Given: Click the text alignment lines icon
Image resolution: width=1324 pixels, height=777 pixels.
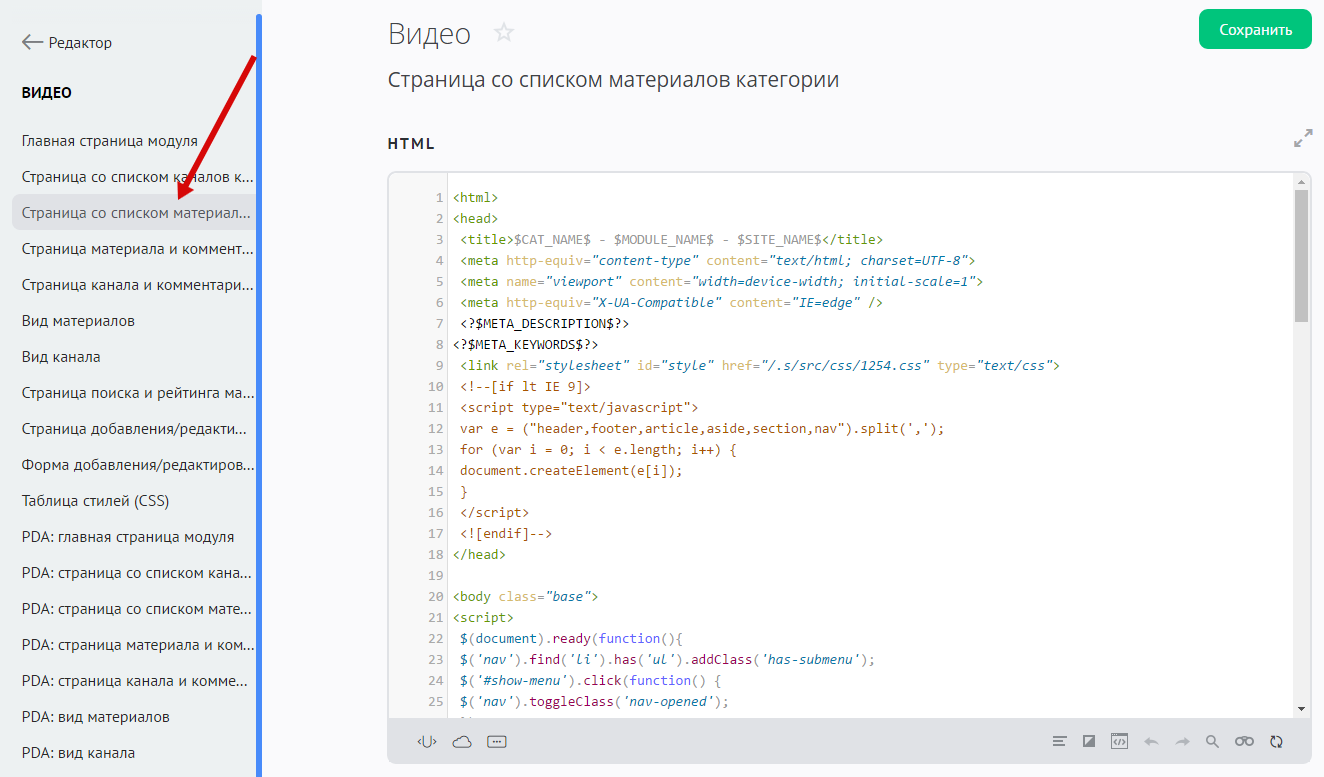Looking at the screenshot, I should (1060, 741).
